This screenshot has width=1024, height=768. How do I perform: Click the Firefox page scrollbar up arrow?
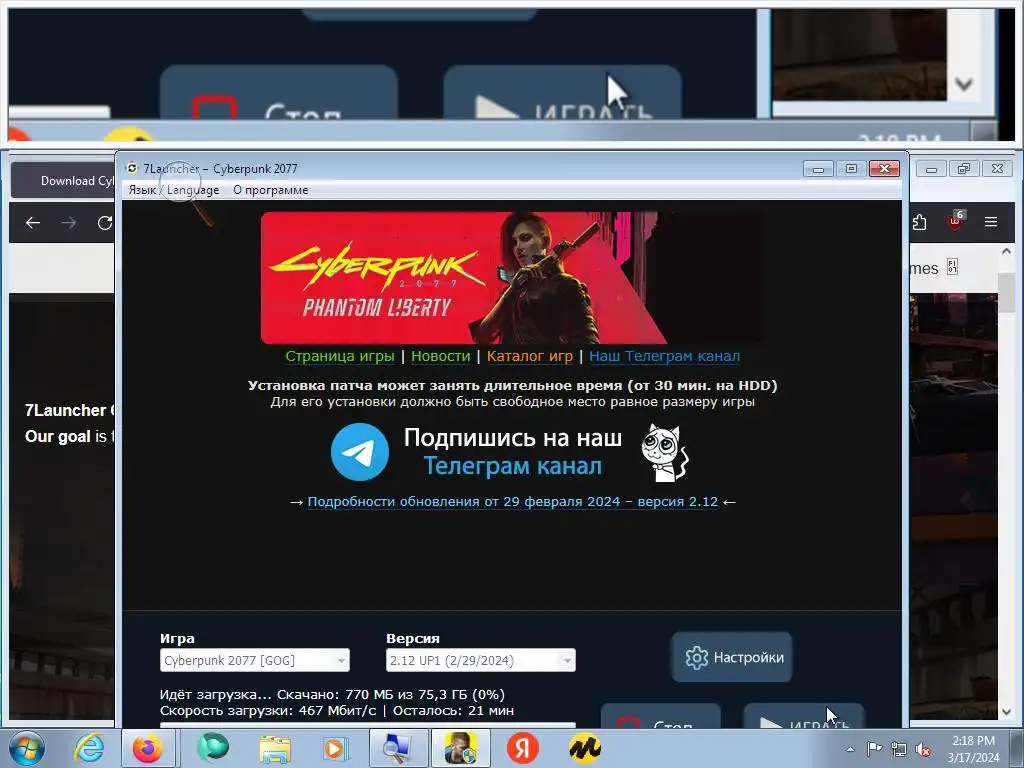1006,251
